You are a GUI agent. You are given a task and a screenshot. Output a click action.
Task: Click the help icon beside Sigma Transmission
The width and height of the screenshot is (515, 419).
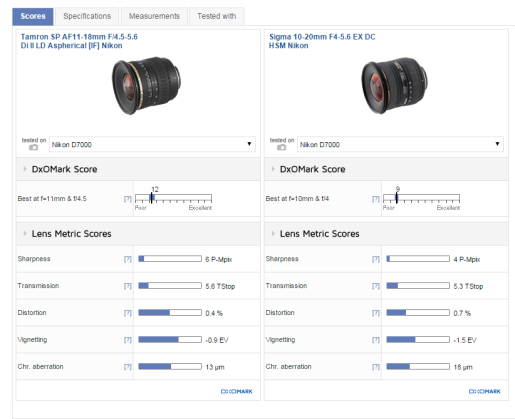pyautogui.click(x=376, y=286)
